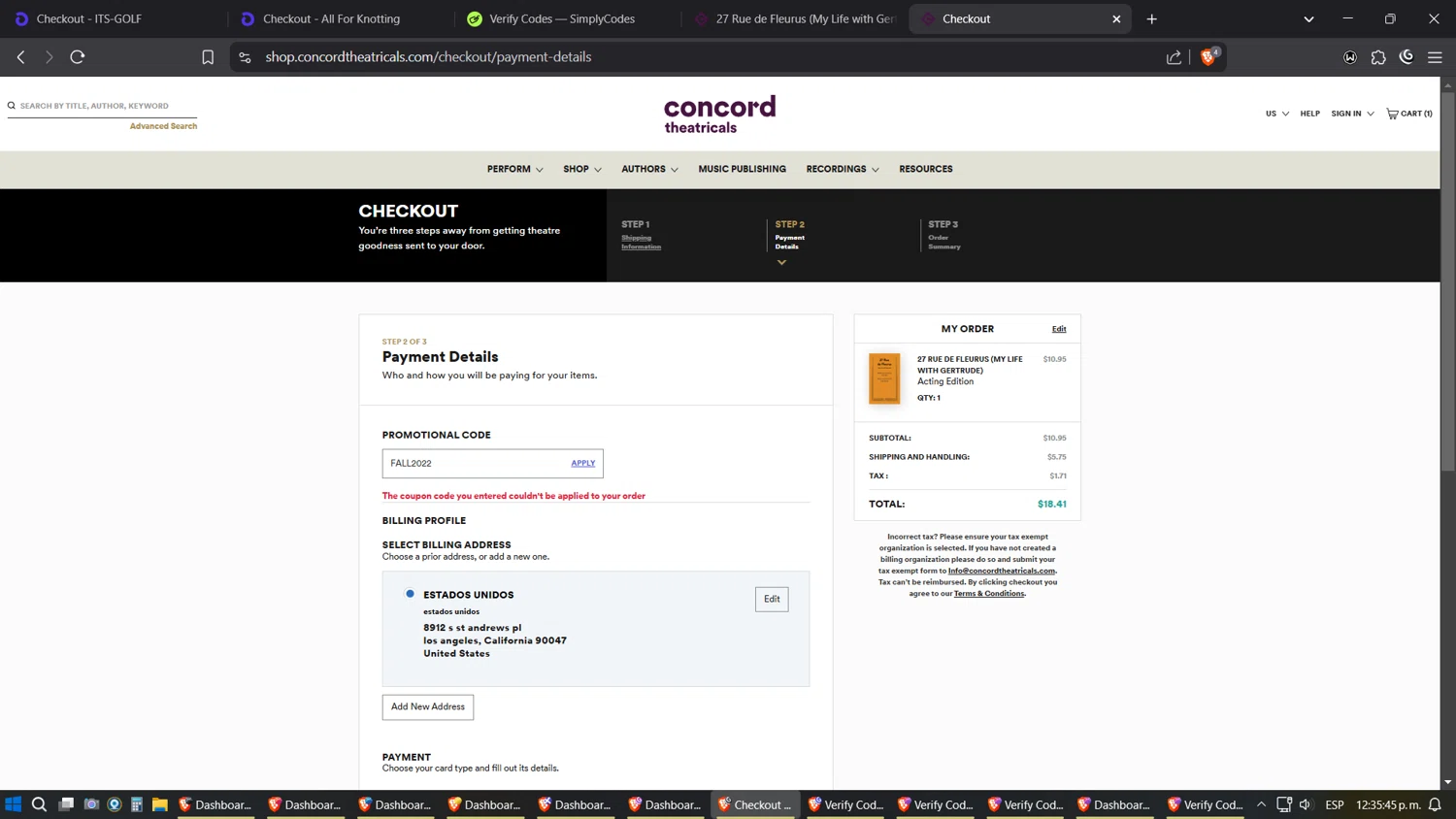
Task: Open MUSIC PUBLISHING menu item
Action: pyautogui.click(x=742, y=169)
